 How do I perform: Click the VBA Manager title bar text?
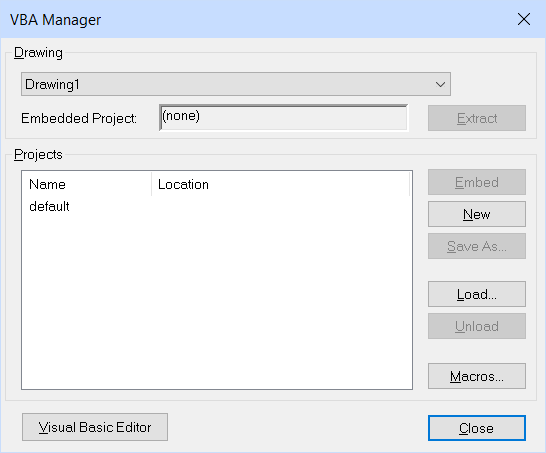tap(55, 20)
